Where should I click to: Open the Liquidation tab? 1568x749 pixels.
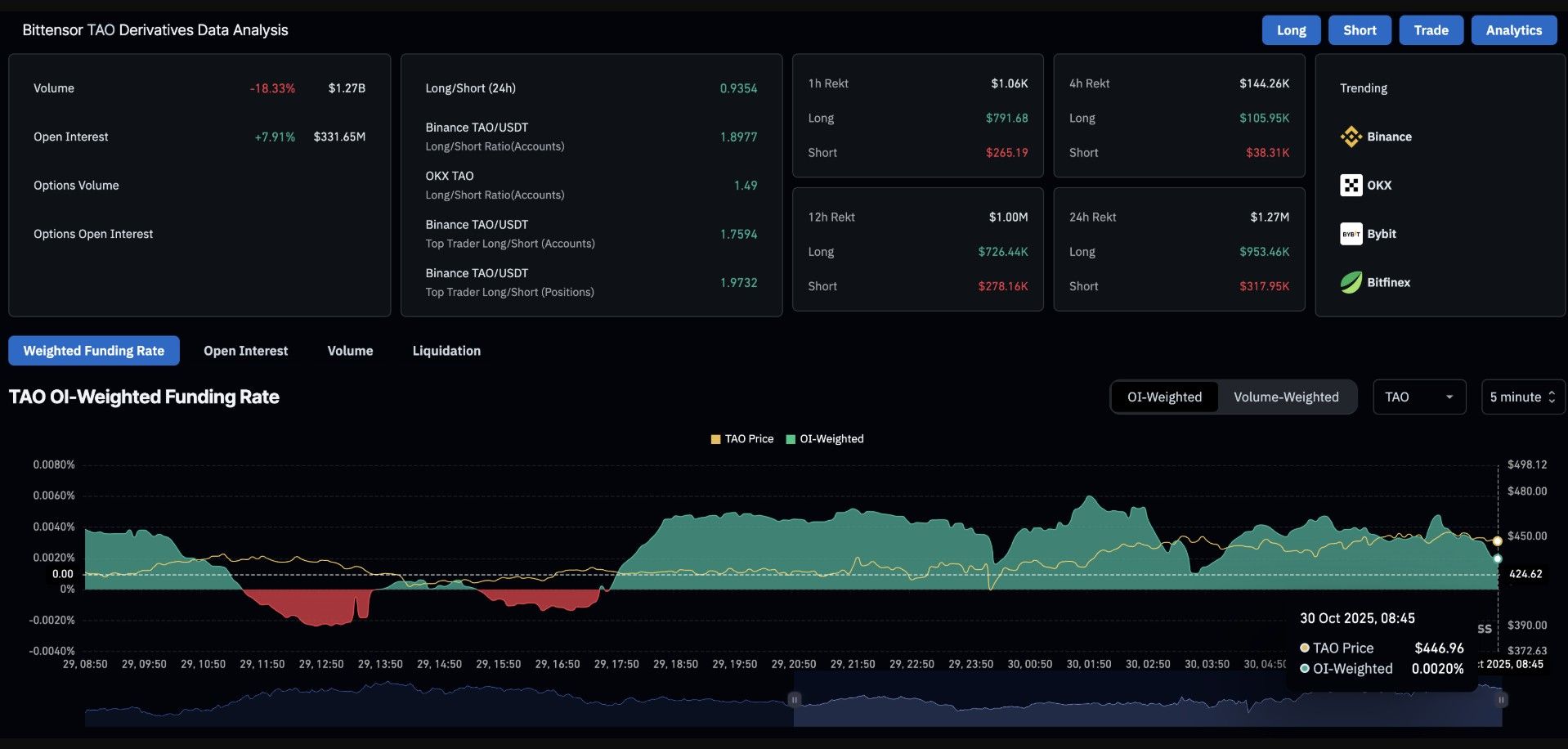[x=446, y=351]
